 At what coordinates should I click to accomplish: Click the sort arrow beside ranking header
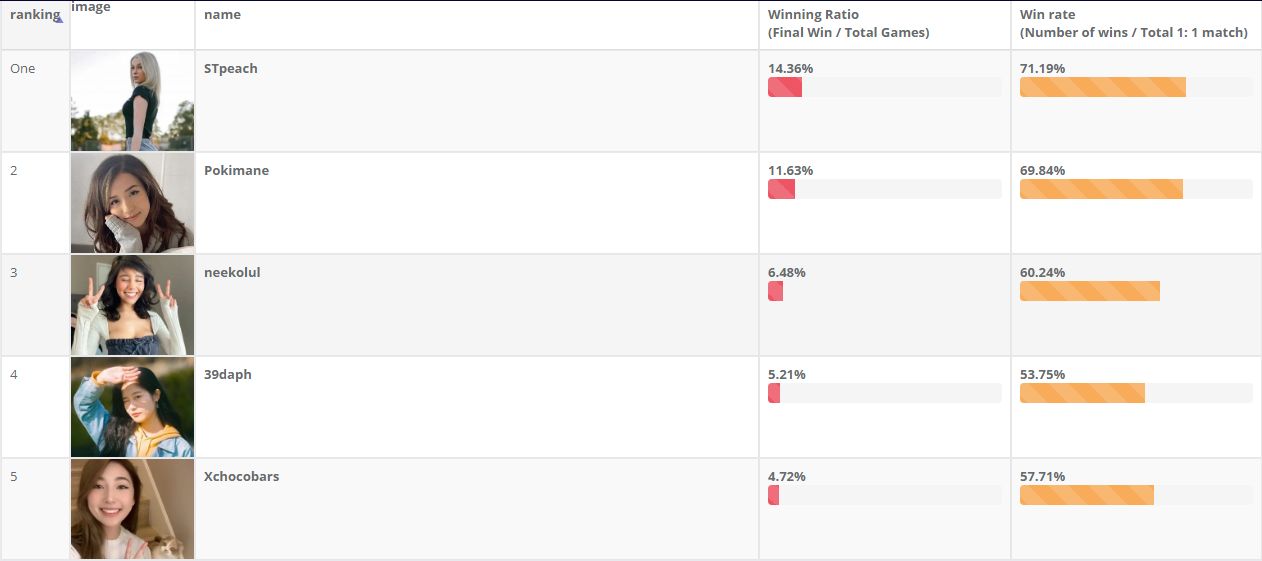coord(61,17)
